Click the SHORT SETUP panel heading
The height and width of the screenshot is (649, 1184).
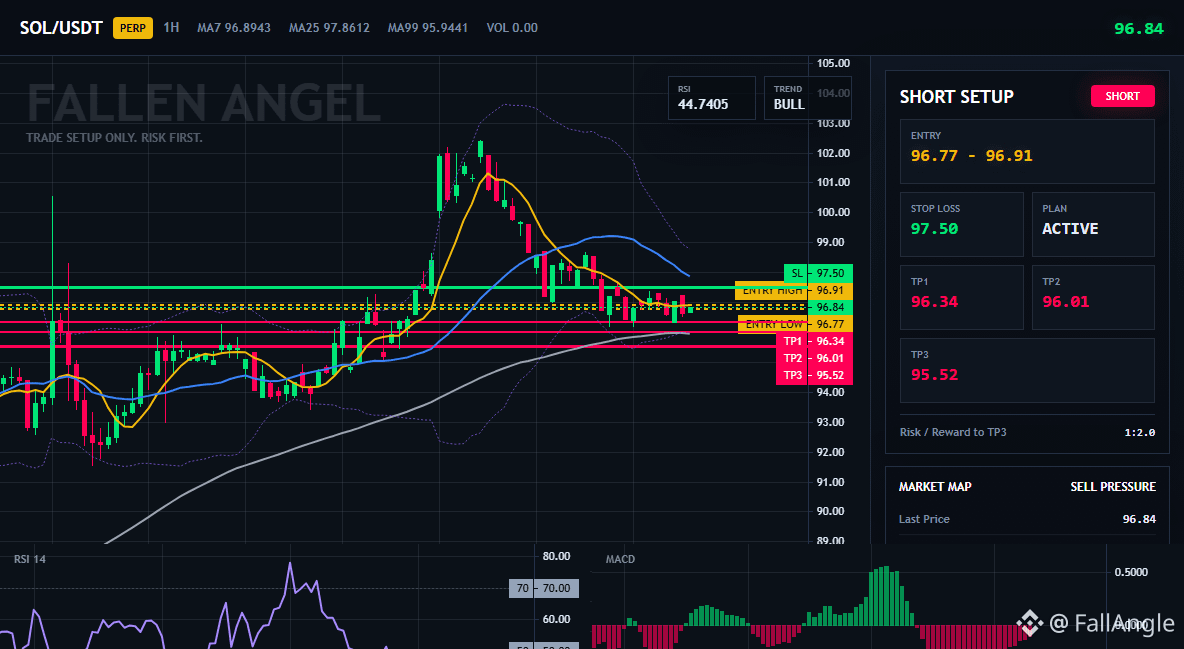(x=957, y=97)
